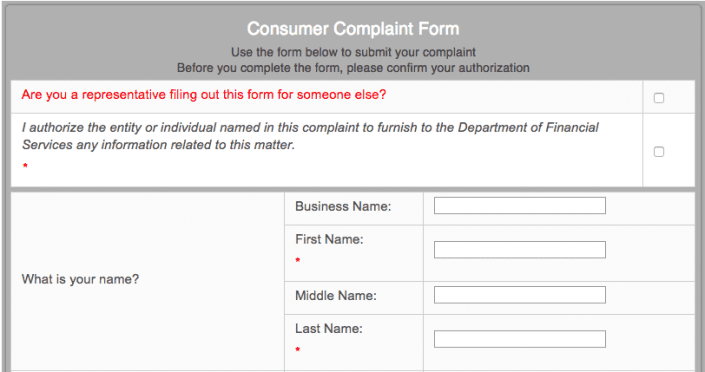The image size is (705, 372).
Task: Click the First Name label
Action: (329, 239)
